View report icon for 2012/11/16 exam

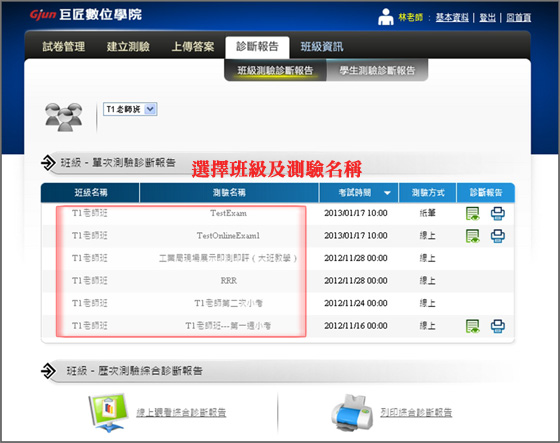pos(472,326)
